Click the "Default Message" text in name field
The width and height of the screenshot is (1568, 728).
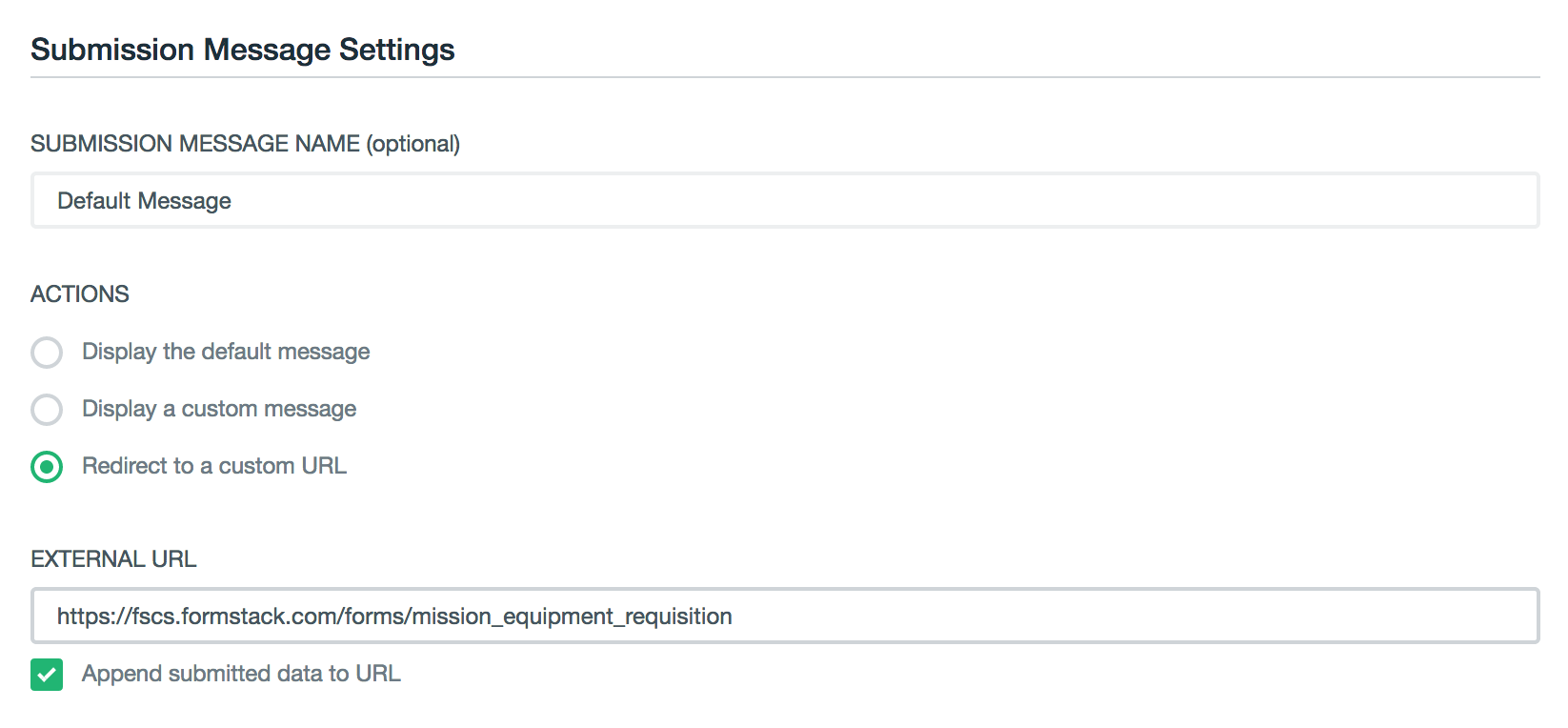tap(144, 201)
